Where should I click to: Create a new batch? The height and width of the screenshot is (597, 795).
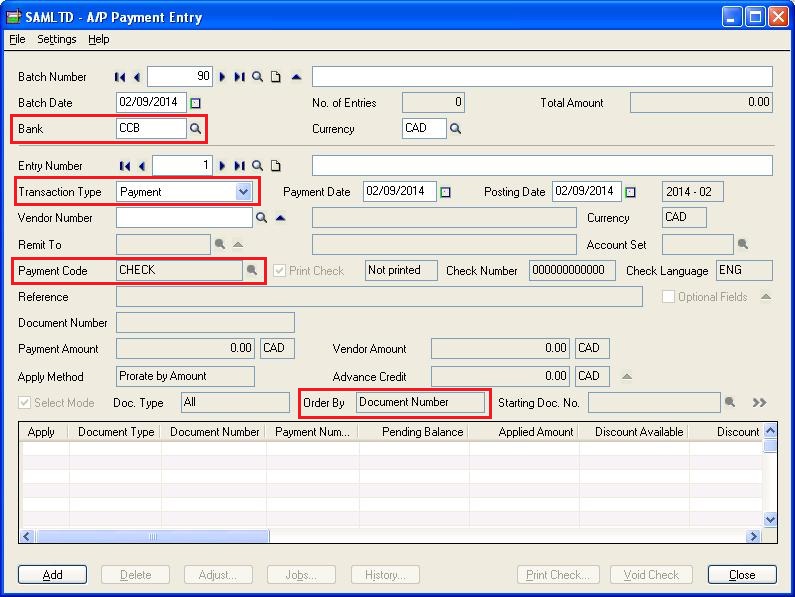[275, 77]
